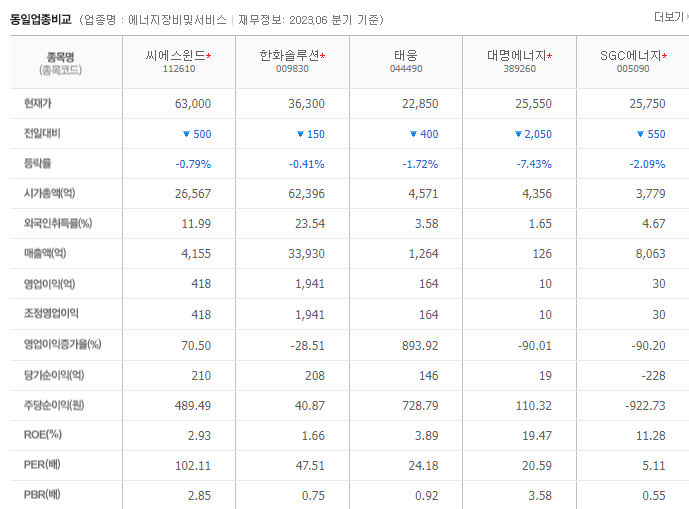Click the down arrow beside 550
This screenshot has width=689, height=509.
640,134
